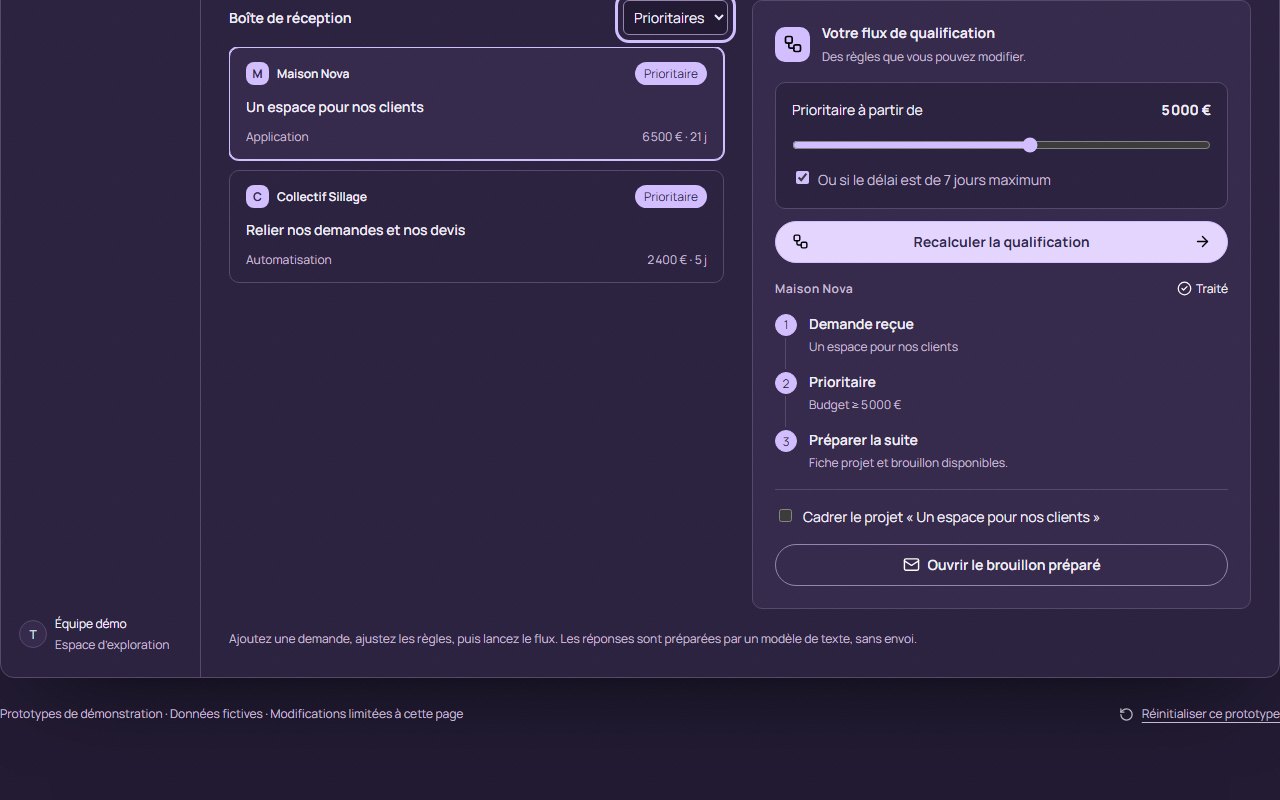Click the "Budget ≥ 5000 €" rule text
Viewport: 1280px width, 800px height.
855,405
